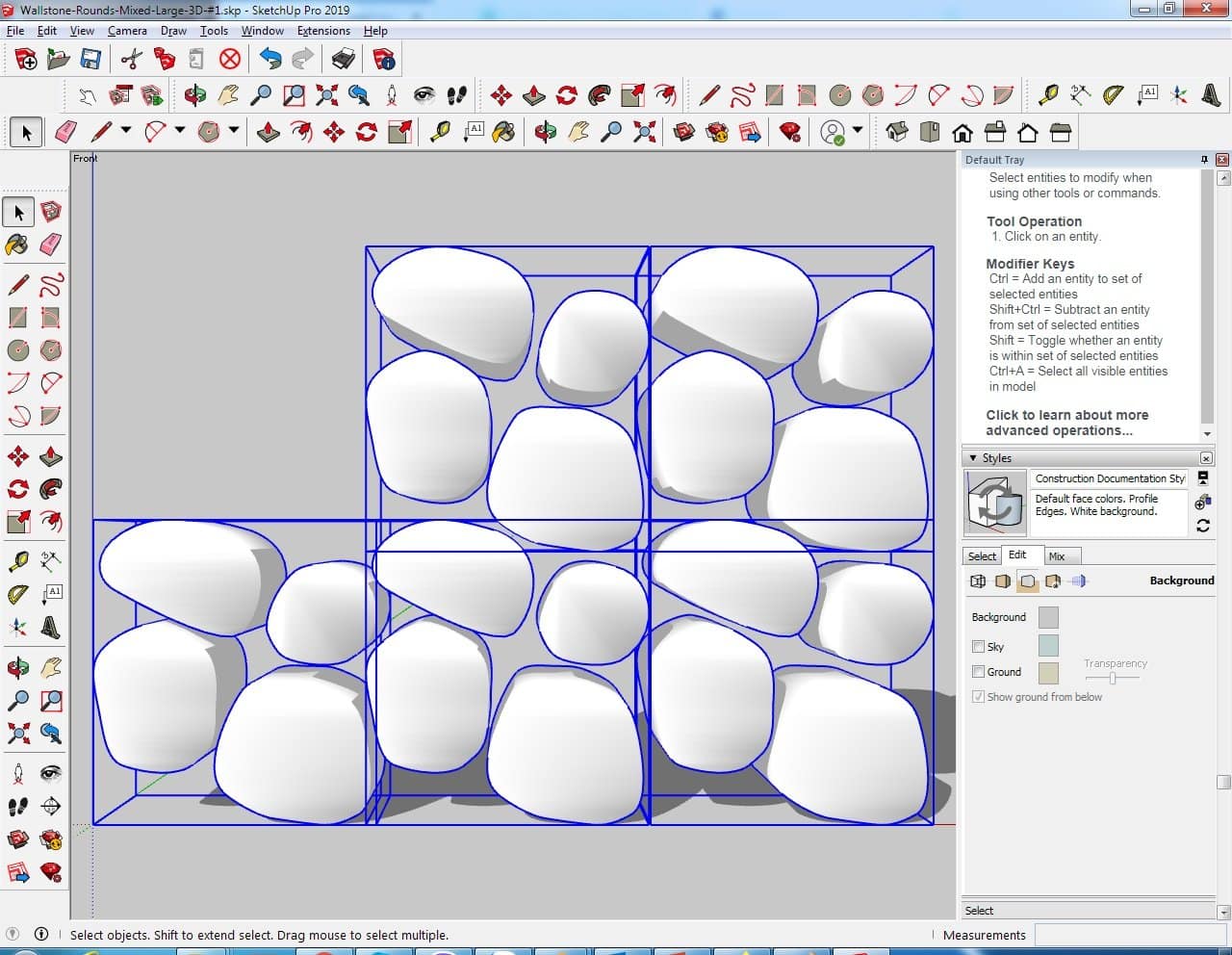Select the Front view house icon
The image size is (1232, 955).
pyautogui.click(x=962, y=132)
